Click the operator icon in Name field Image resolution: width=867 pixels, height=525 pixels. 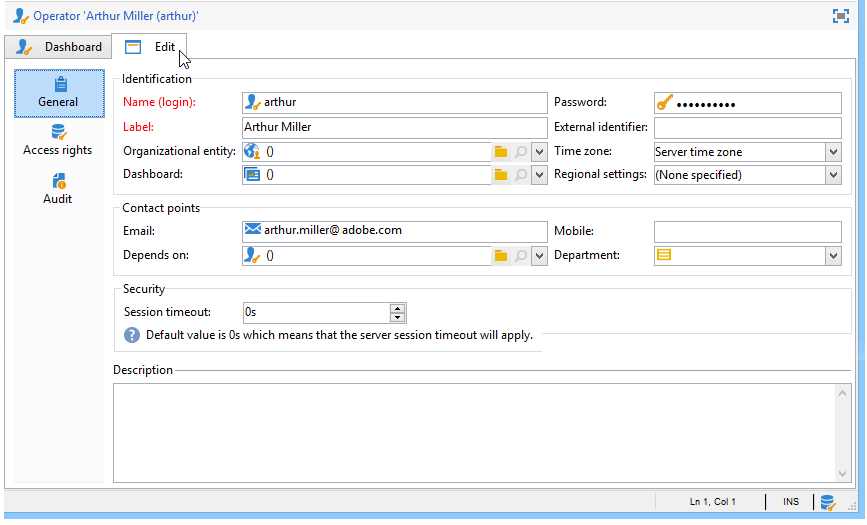(253, 102)
